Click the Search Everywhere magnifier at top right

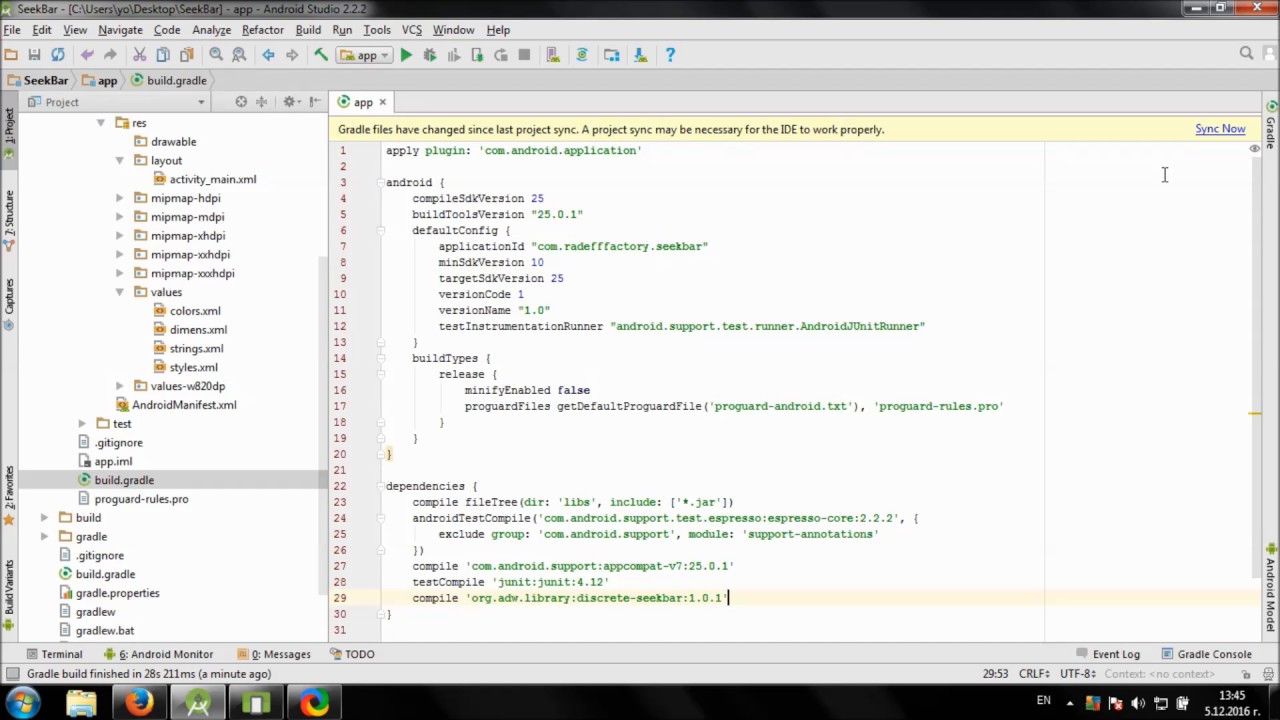click(x=1246, y=54)
